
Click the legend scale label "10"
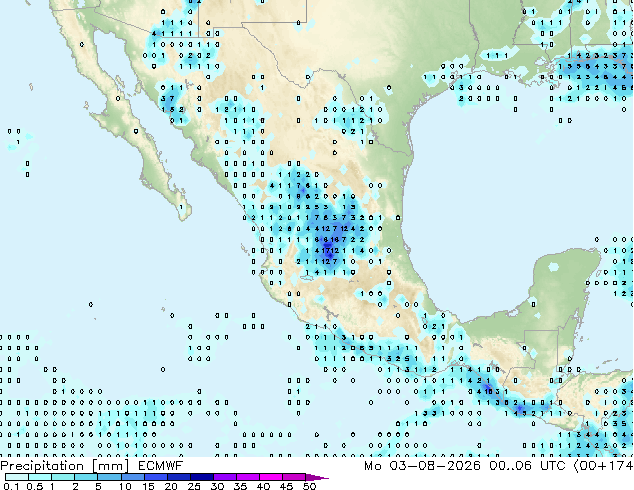[x=125, y=486]
